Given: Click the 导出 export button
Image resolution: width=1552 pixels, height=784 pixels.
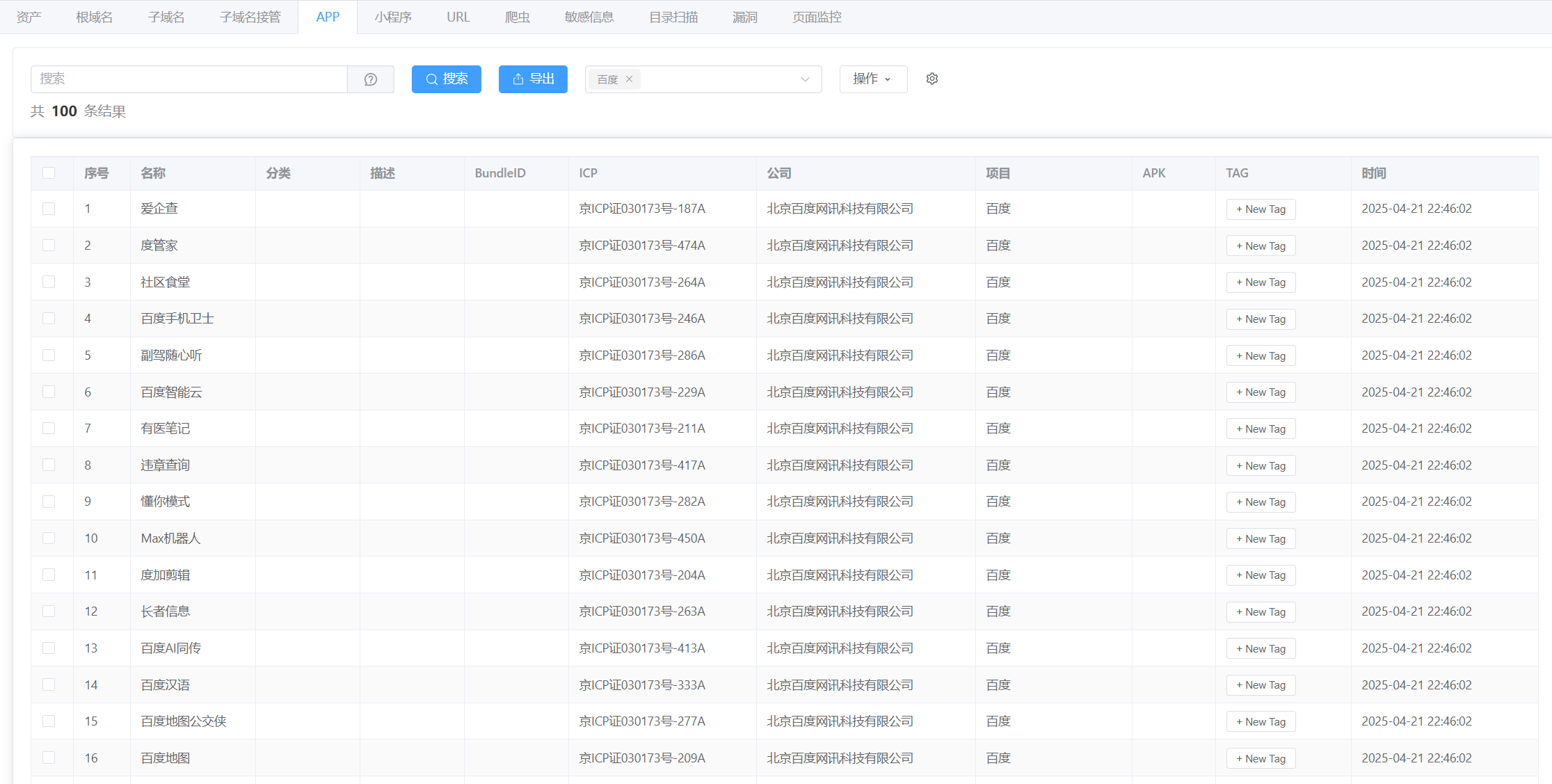Looking at the screenshot, I should 533,79.
